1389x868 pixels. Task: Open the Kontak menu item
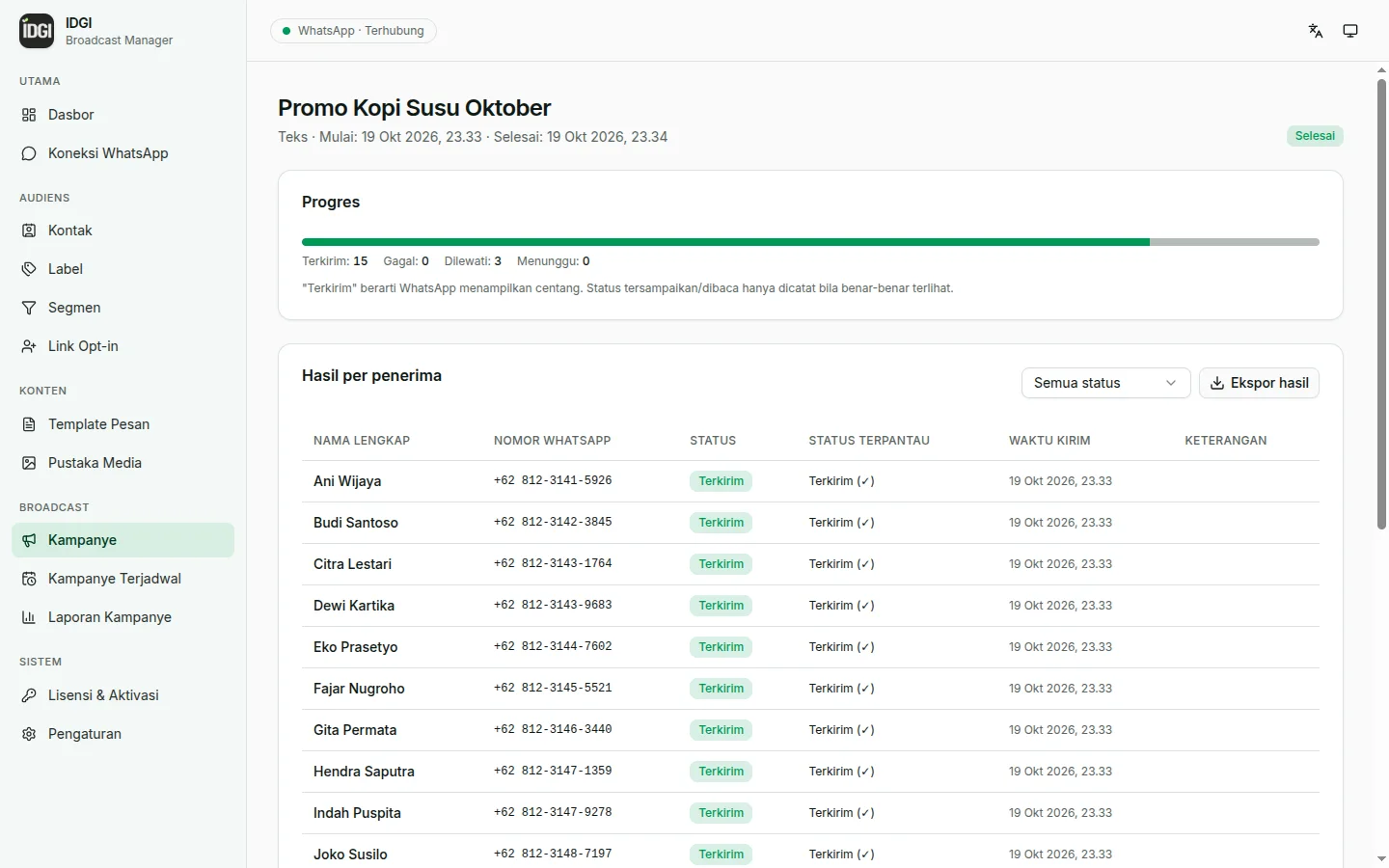pos(123,231)
